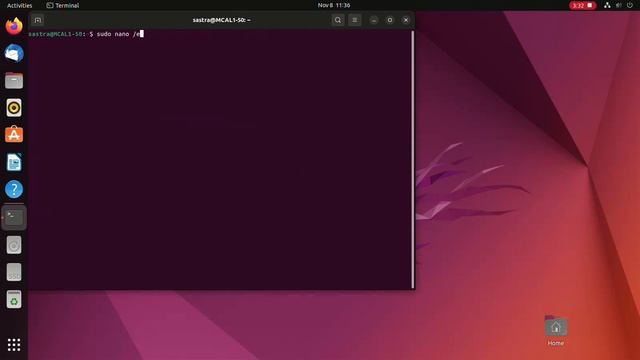640x360 pixels.
Task: Open the power menu icon
Action: pos(630,5)
